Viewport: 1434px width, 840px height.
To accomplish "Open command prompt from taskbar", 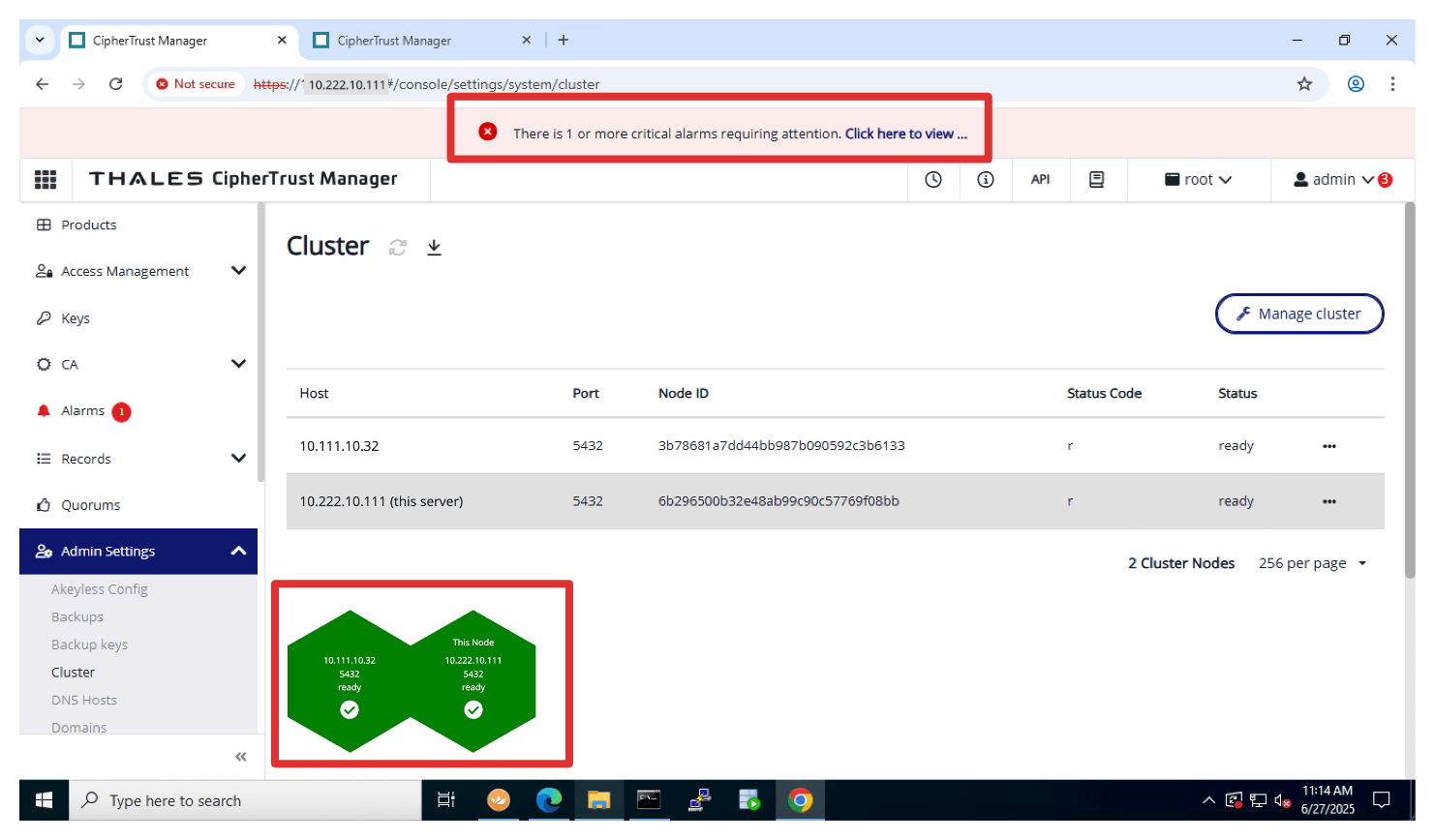I will coord(649,800).
